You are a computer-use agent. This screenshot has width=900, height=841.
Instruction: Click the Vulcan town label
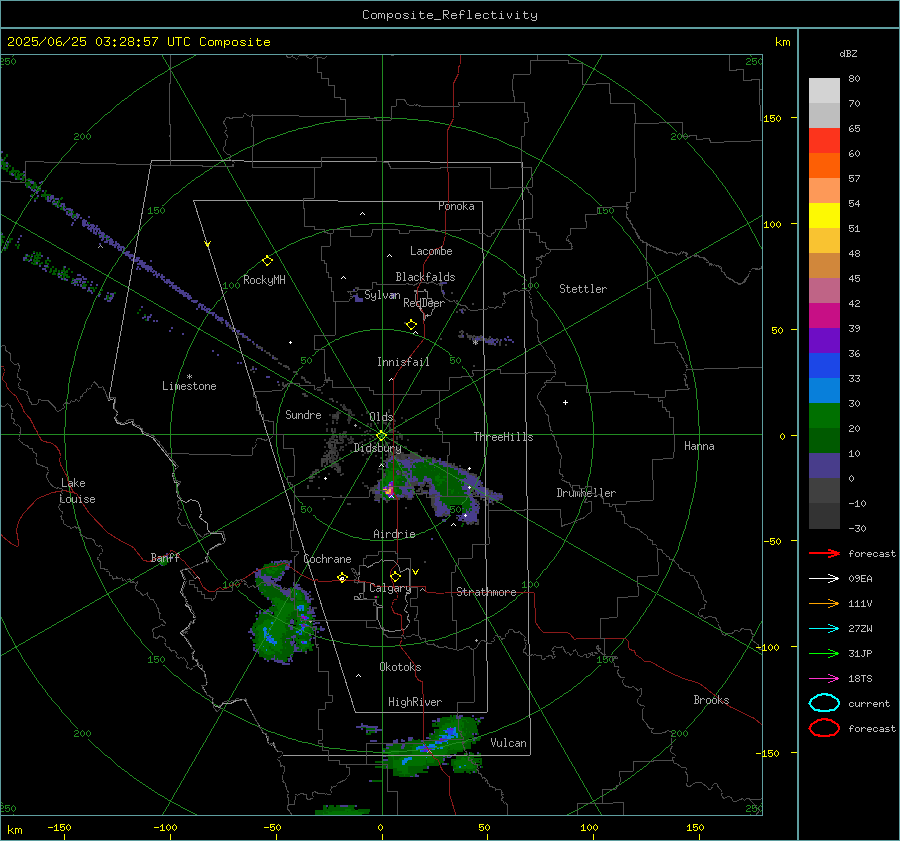coord(508,743)
